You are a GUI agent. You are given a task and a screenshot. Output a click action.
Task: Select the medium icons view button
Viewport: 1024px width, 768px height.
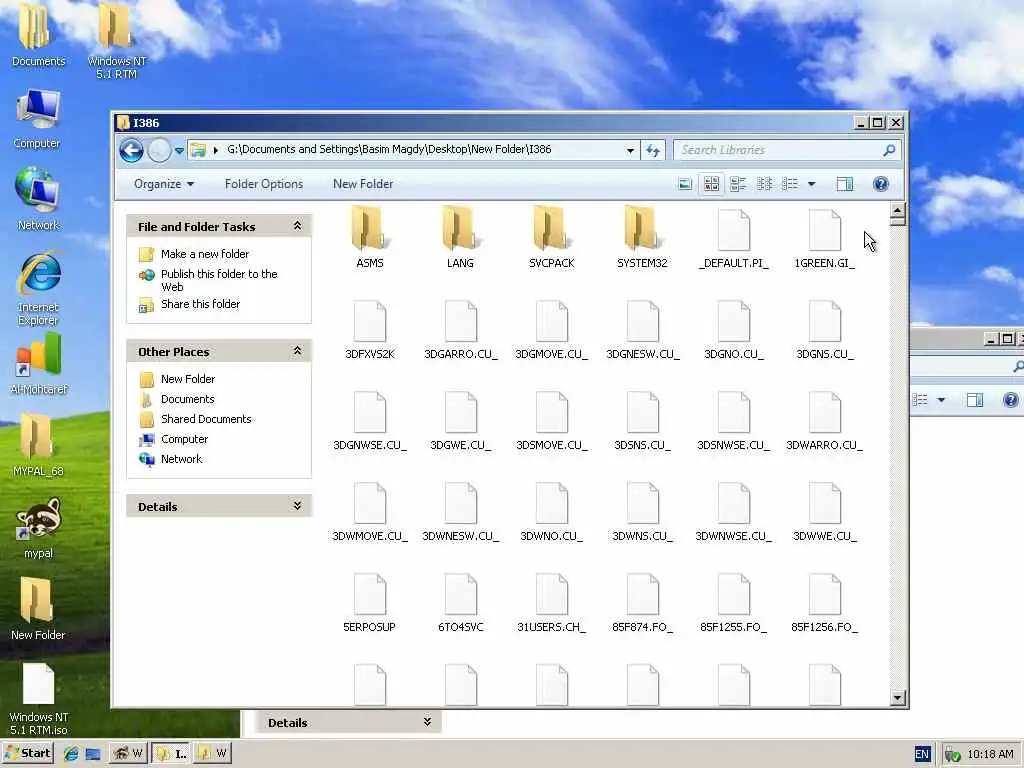point(711,184)
